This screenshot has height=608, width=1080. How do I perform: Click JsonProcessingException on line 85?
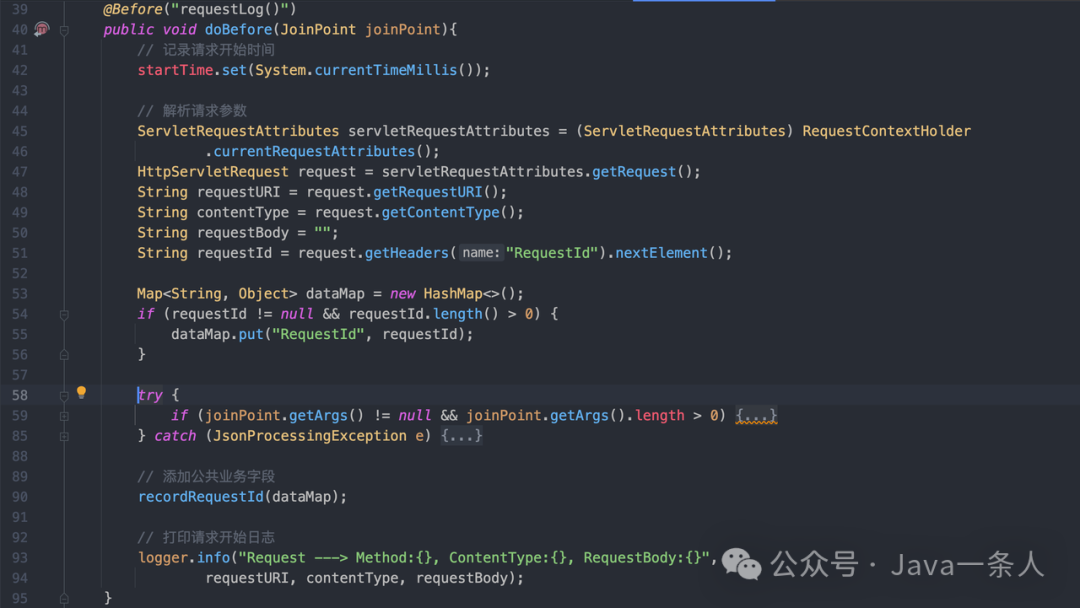pyautogui.click(x=310, y=436)
